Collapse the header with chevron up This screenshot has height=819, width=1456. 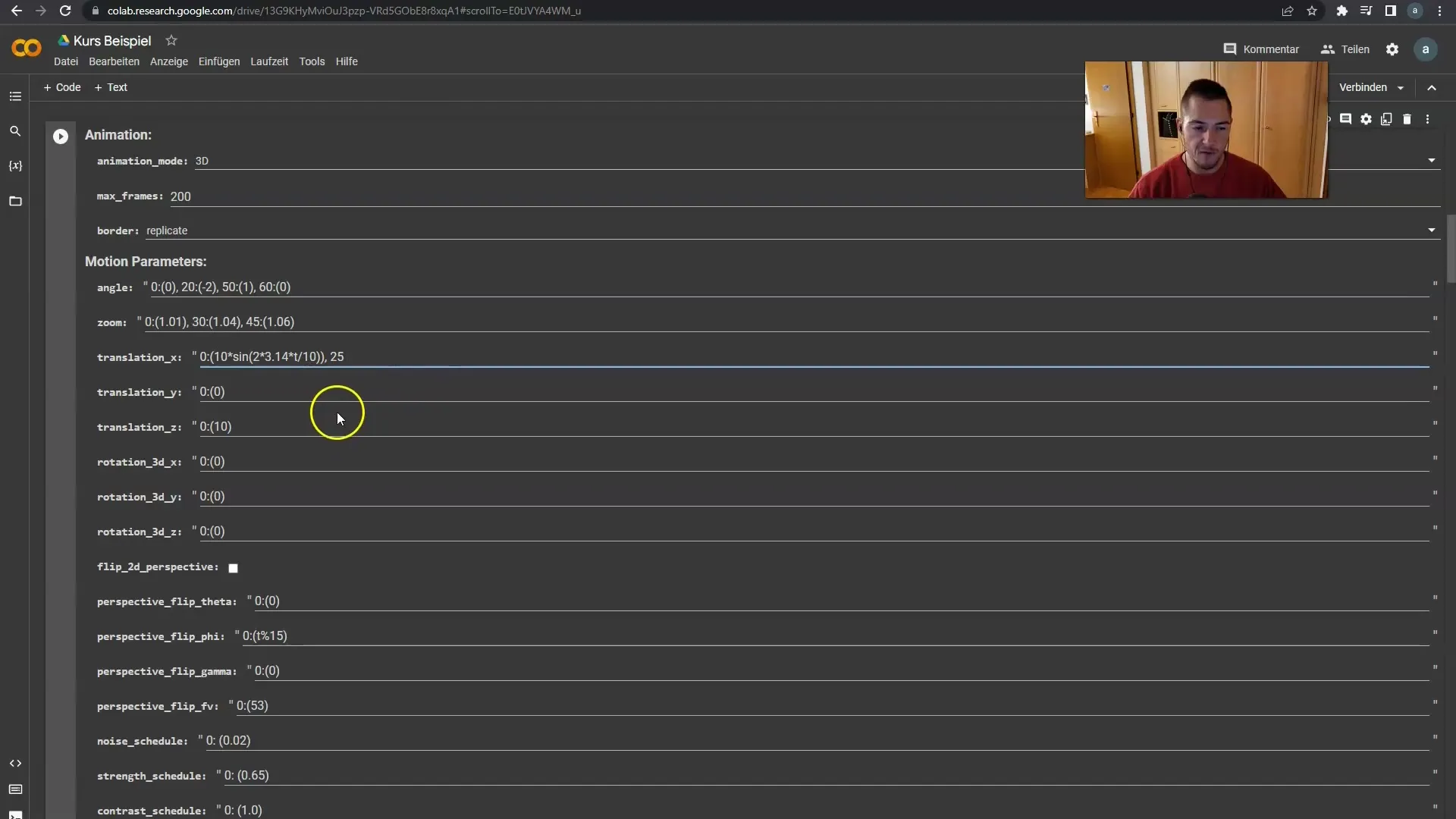click(1432, 88)
